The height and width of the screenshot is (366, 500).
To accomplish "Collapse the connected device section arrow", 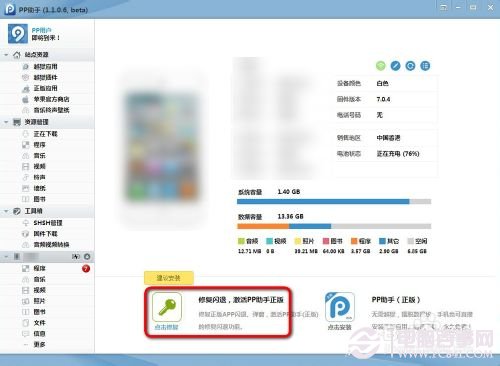I will coord(6,256).
